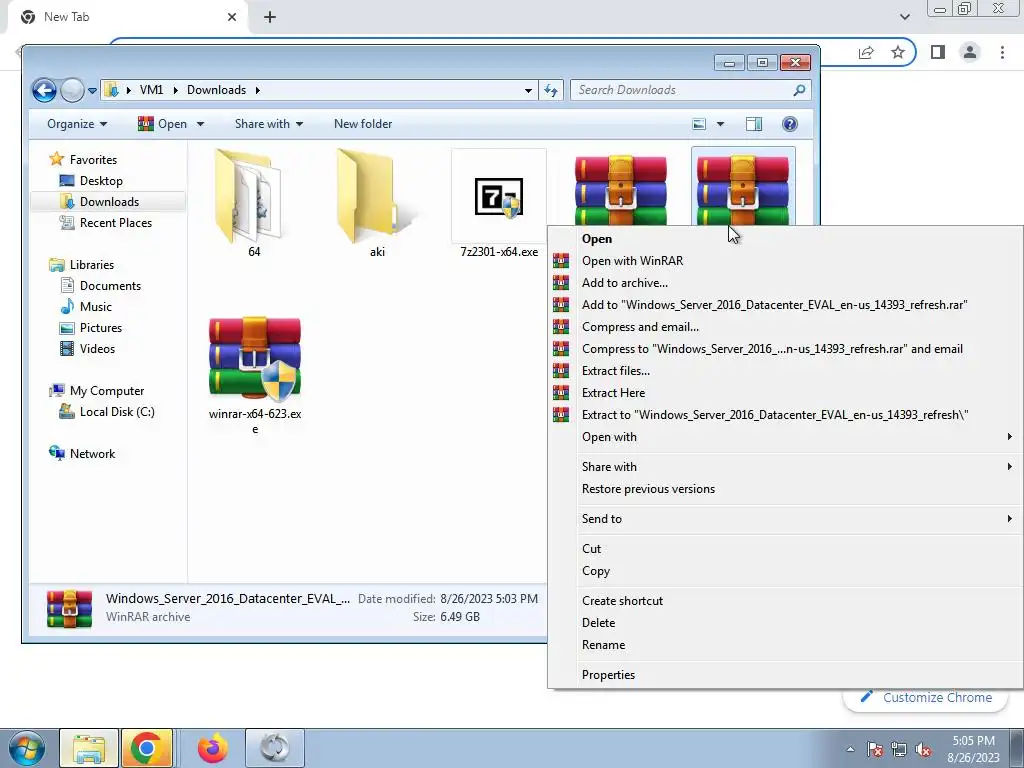
Task: Select My Computer in navigation pane
Action: pos(97,391)
